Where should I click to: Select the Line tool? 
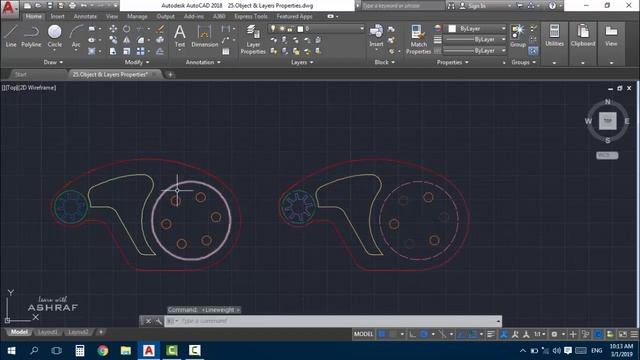pos(11,36)
